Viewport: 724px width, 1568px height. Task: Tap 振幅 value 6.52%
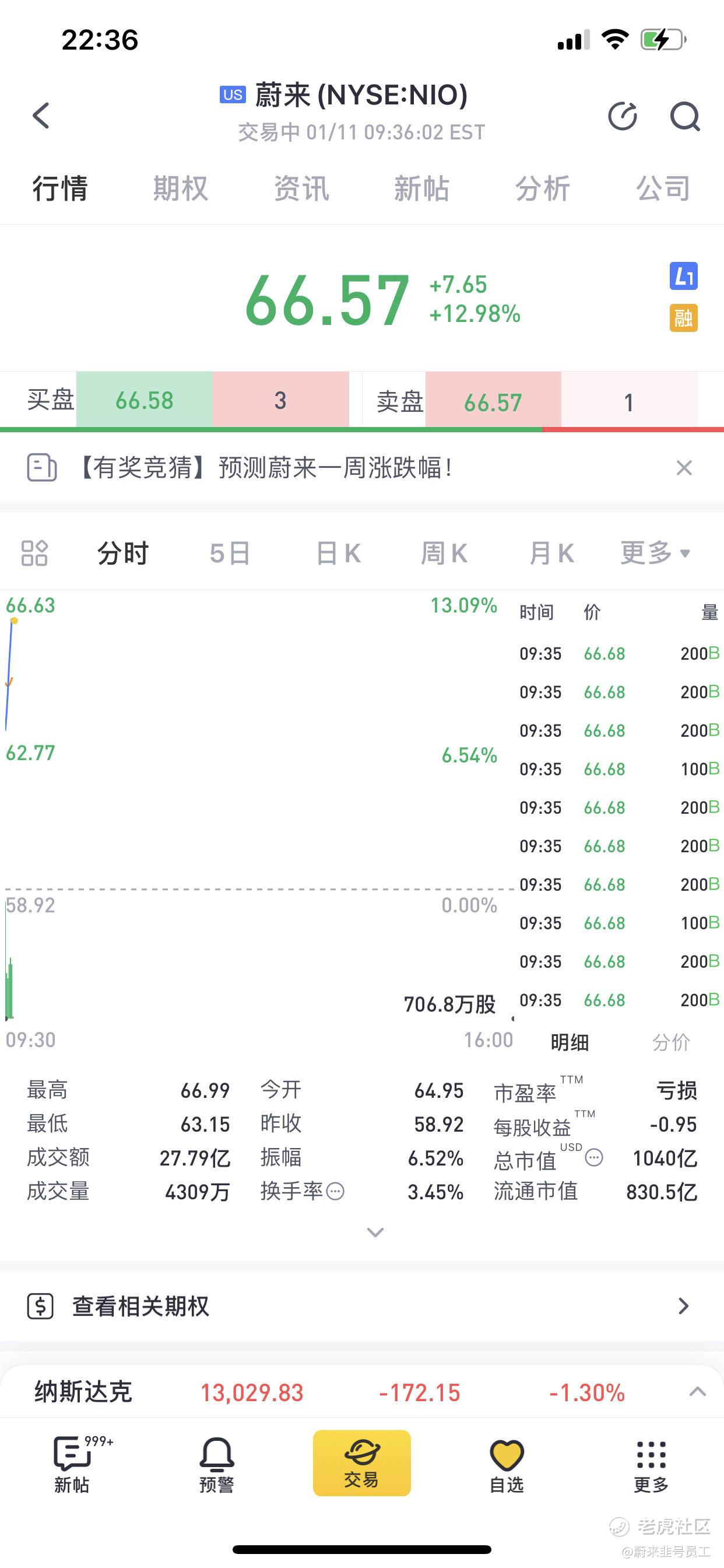[x=435, y=1158]
